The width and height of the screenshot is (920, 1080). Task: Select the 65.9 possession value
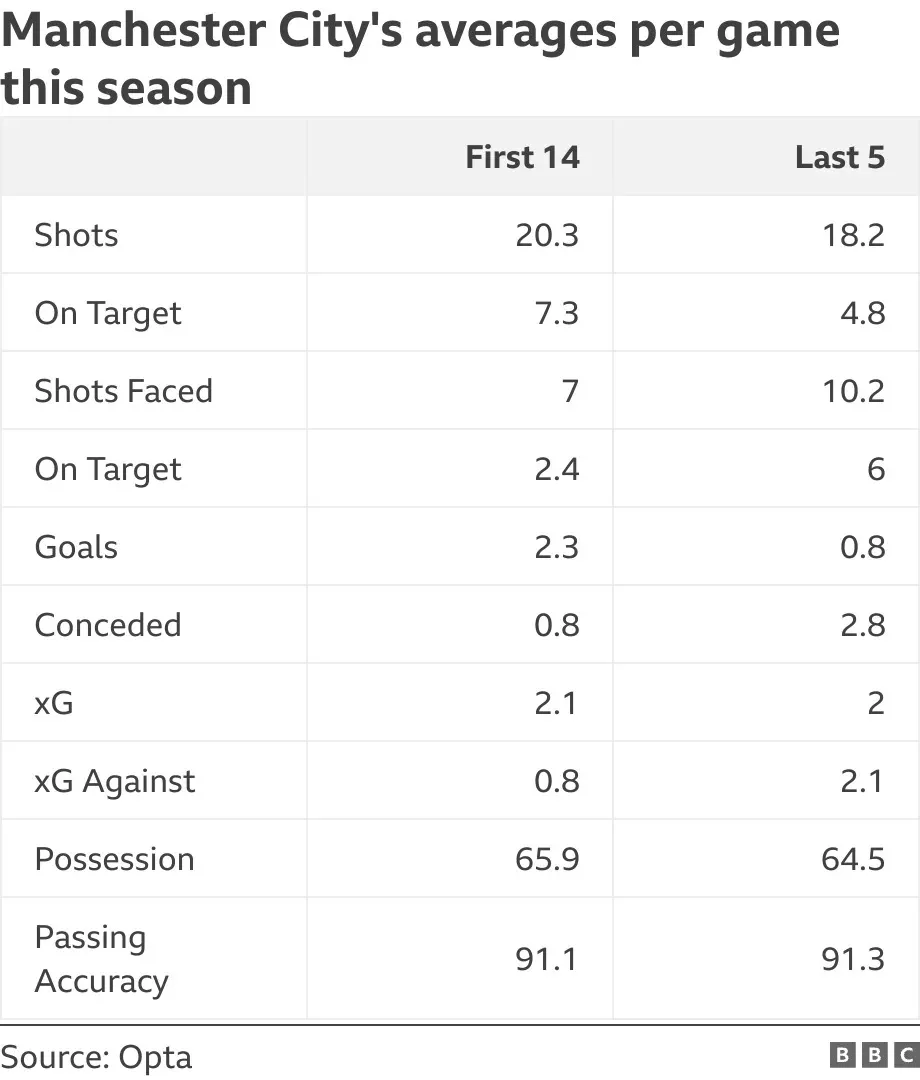click(547, 859)
